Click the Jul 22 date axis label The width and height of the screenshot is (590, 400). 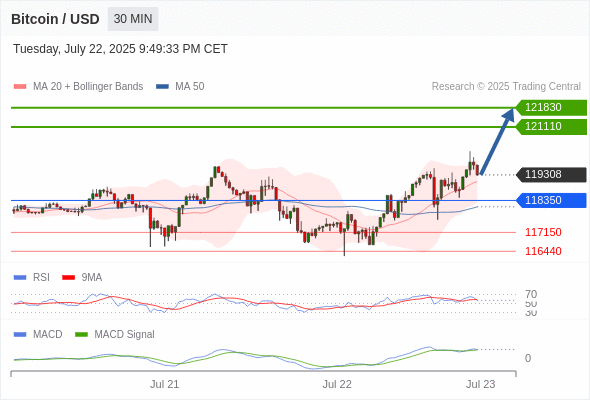337,384
